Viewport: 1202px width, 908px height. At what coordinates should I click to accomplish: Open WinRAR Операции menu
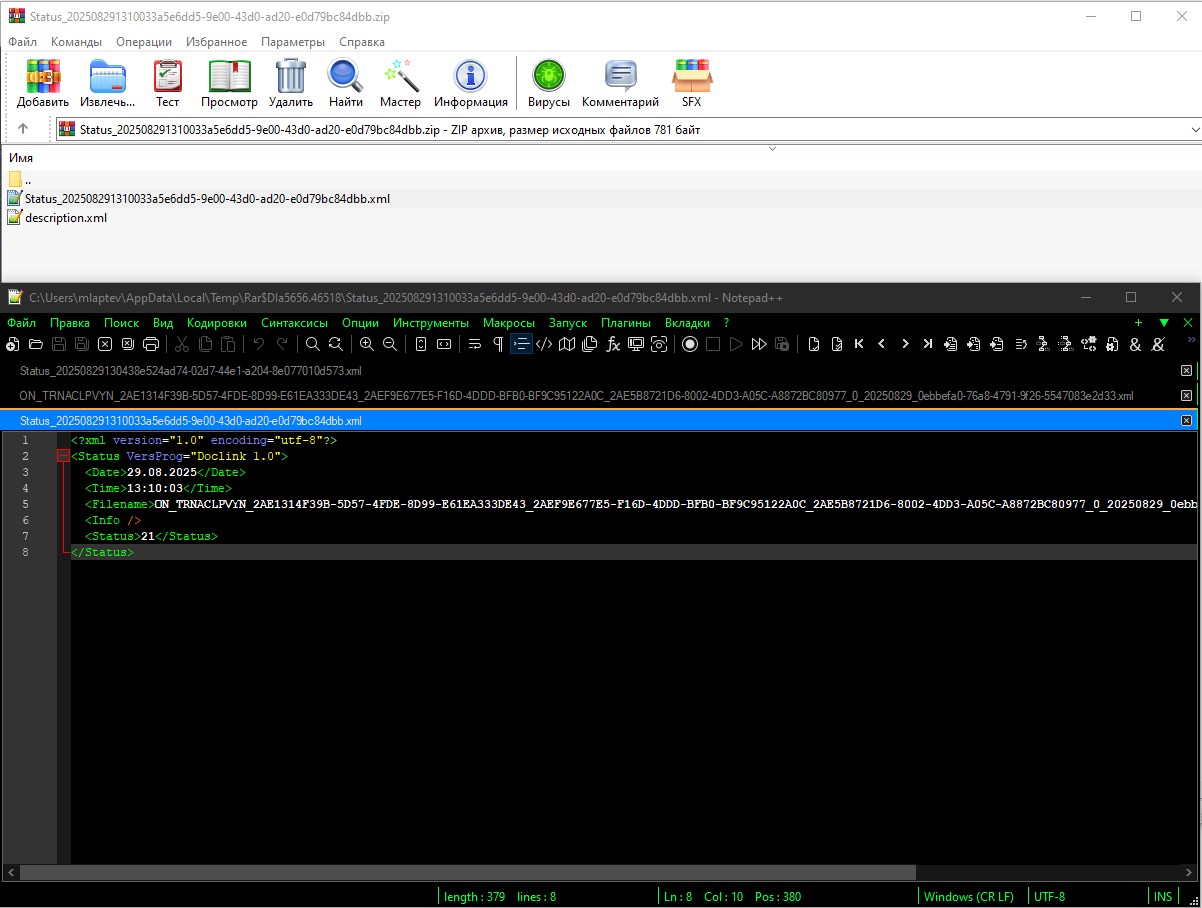point(144,42)
